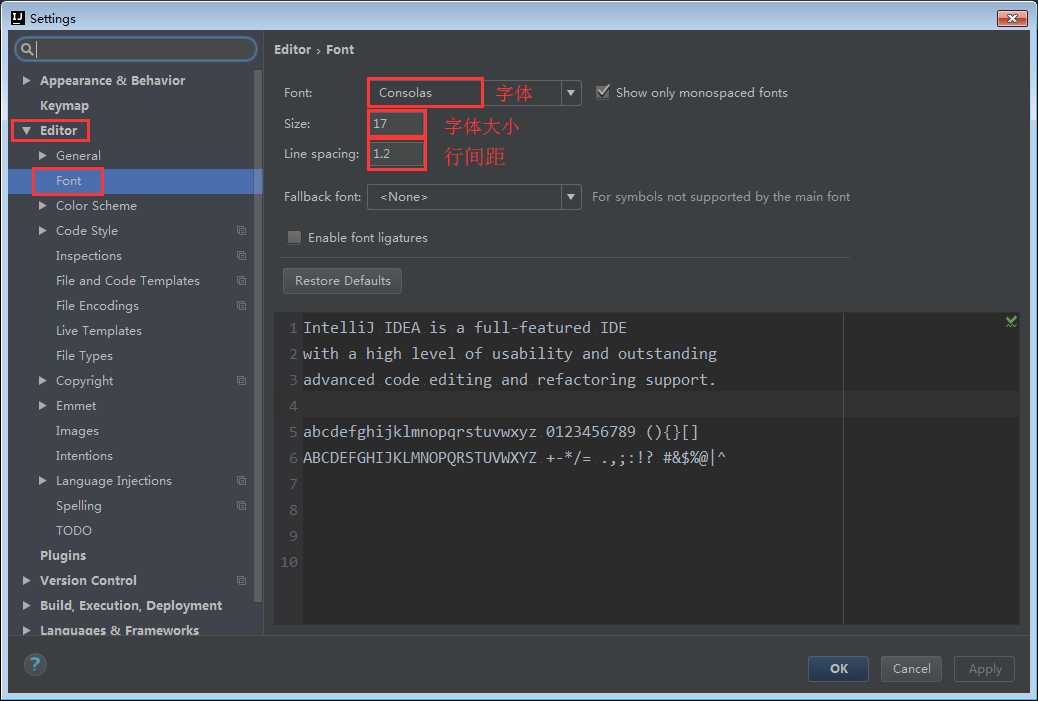The height and width of the screenshot is (701, 1038).
Task: Click the project-level icon beside Language Injections
Action: (x=242, y=481)
